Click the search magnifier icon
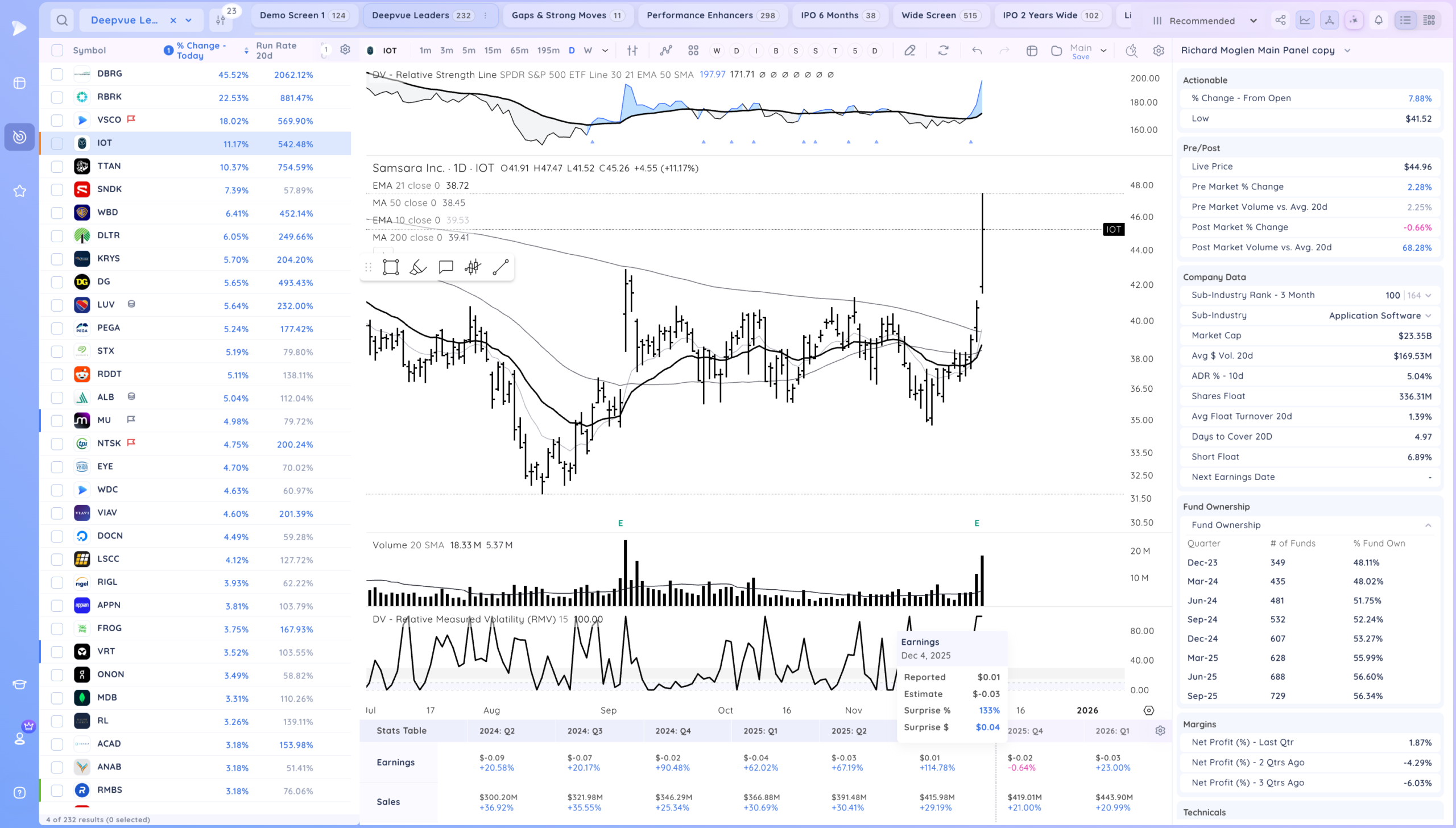 point(62,20)
